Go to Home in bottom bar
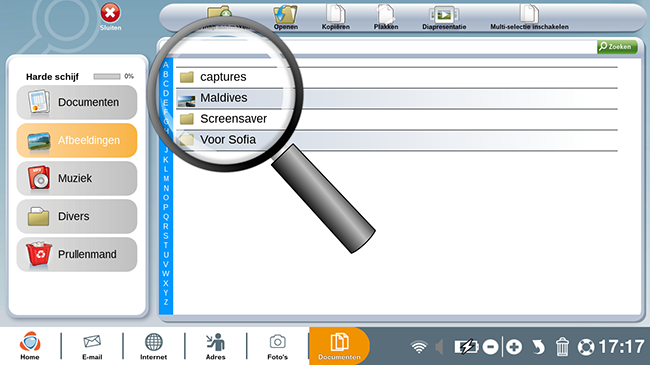The height and width of the screenshot is (365, 650). (x=30, y=346)
